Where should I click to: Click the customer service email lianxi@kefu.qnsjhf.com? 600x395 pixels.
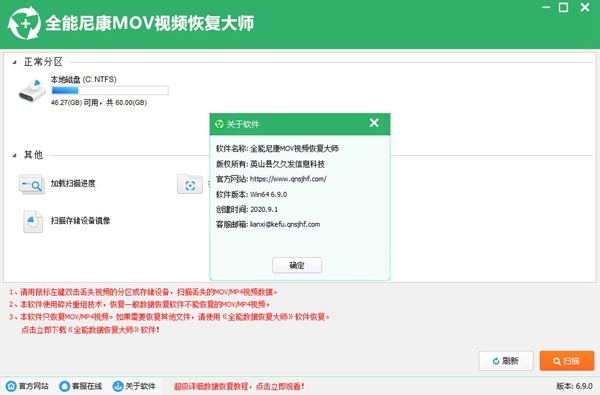(x=285, y=224)
